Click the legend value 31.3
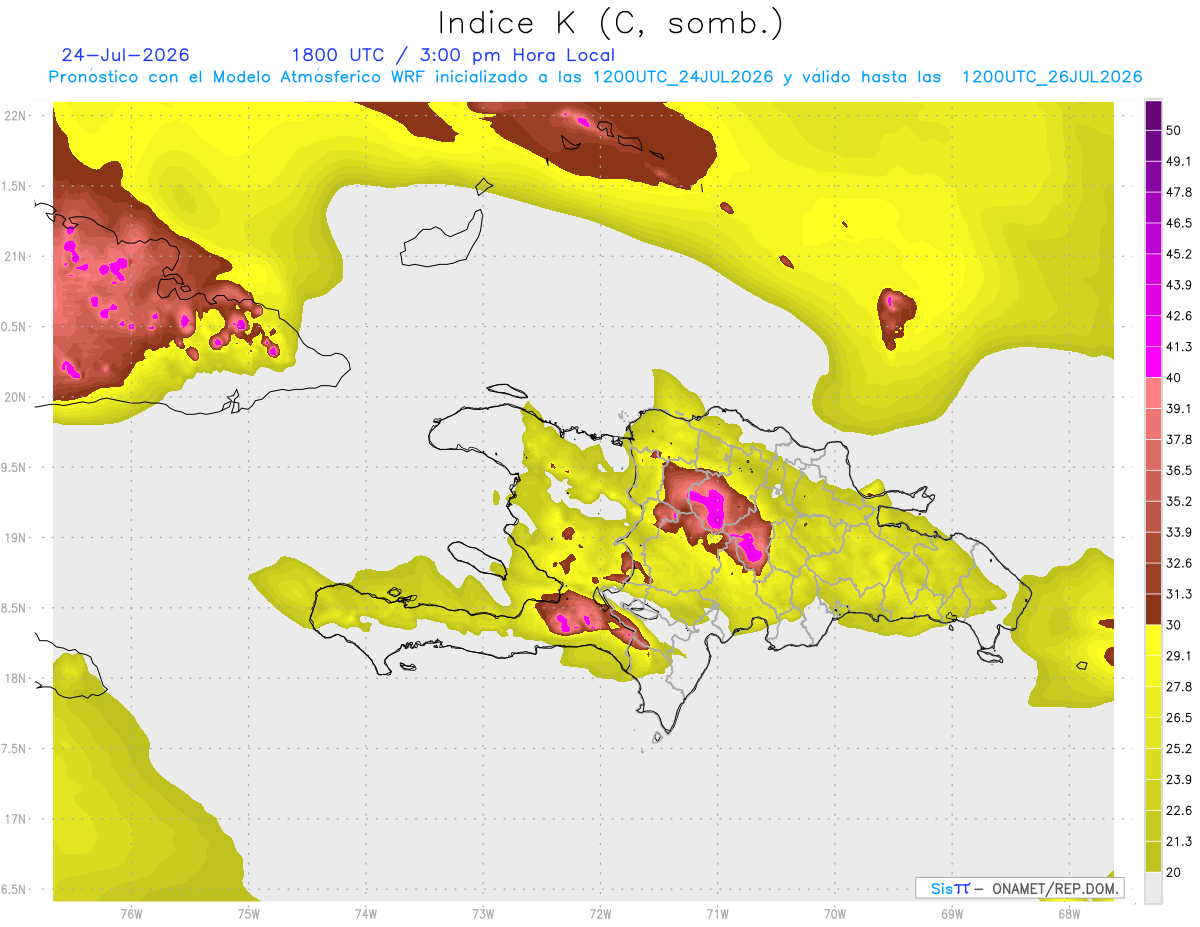Image resolution: width=1200 pixels, height=927 pixels. tap(1179, 594)
